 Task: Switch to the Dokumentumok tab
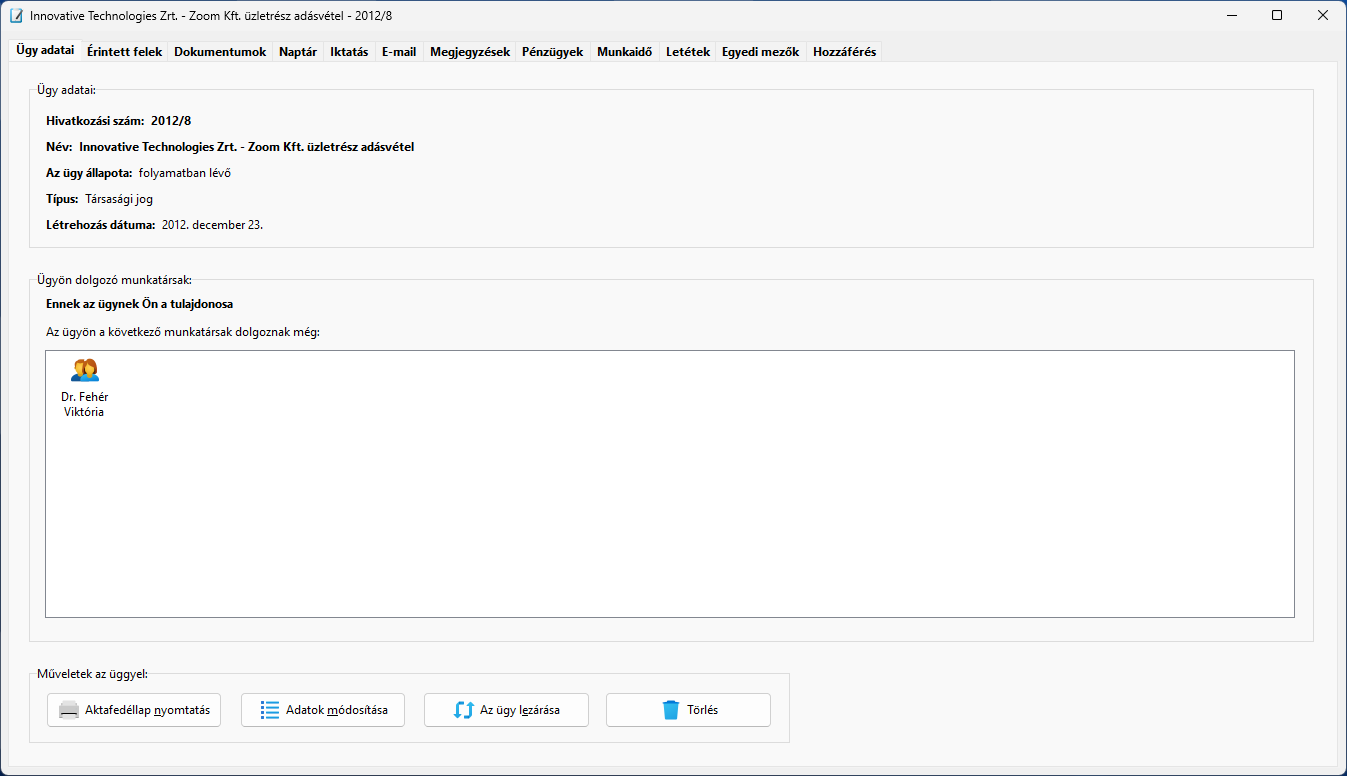220,52
